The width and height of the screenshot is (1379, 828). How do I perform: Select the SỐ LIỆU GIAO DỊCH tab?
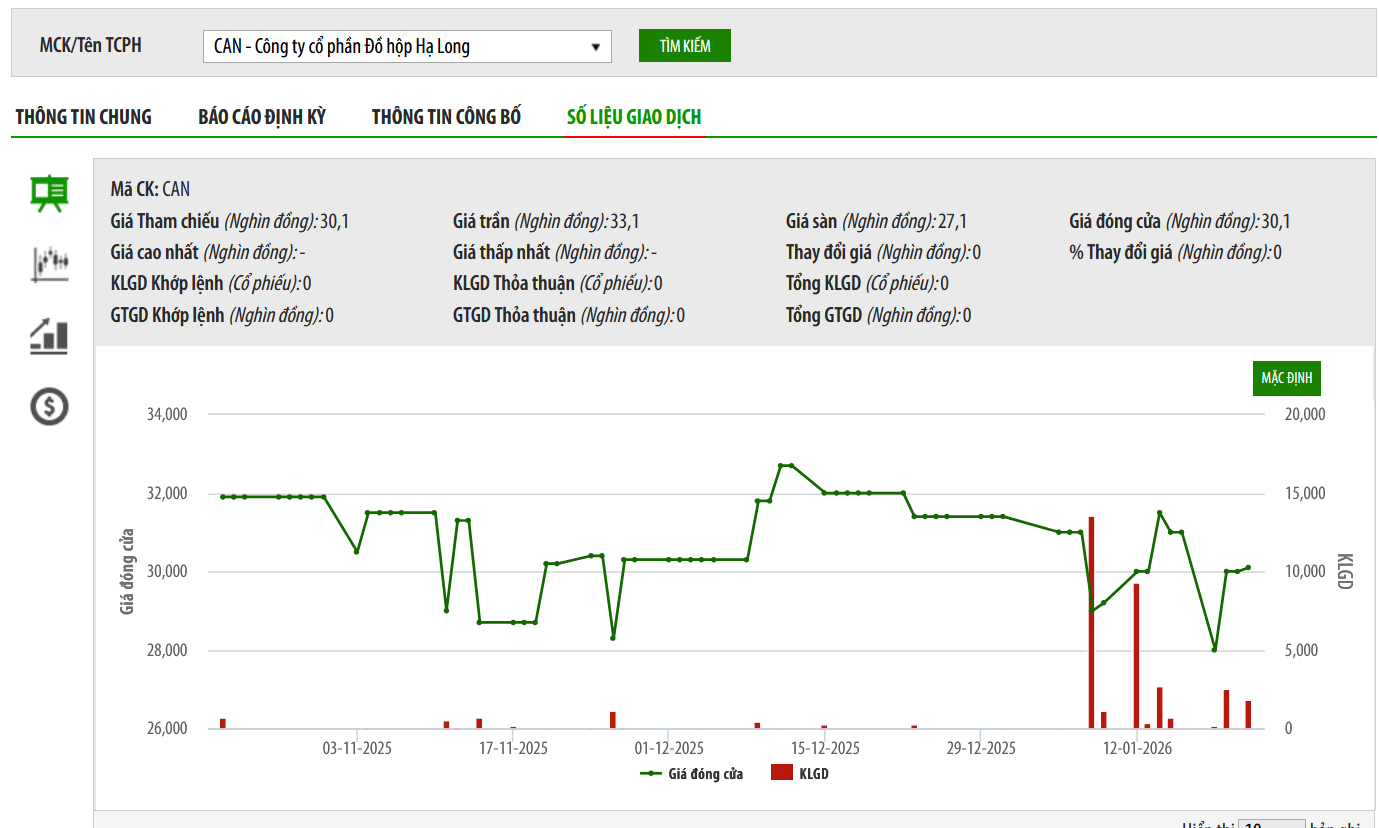[634, 117]
